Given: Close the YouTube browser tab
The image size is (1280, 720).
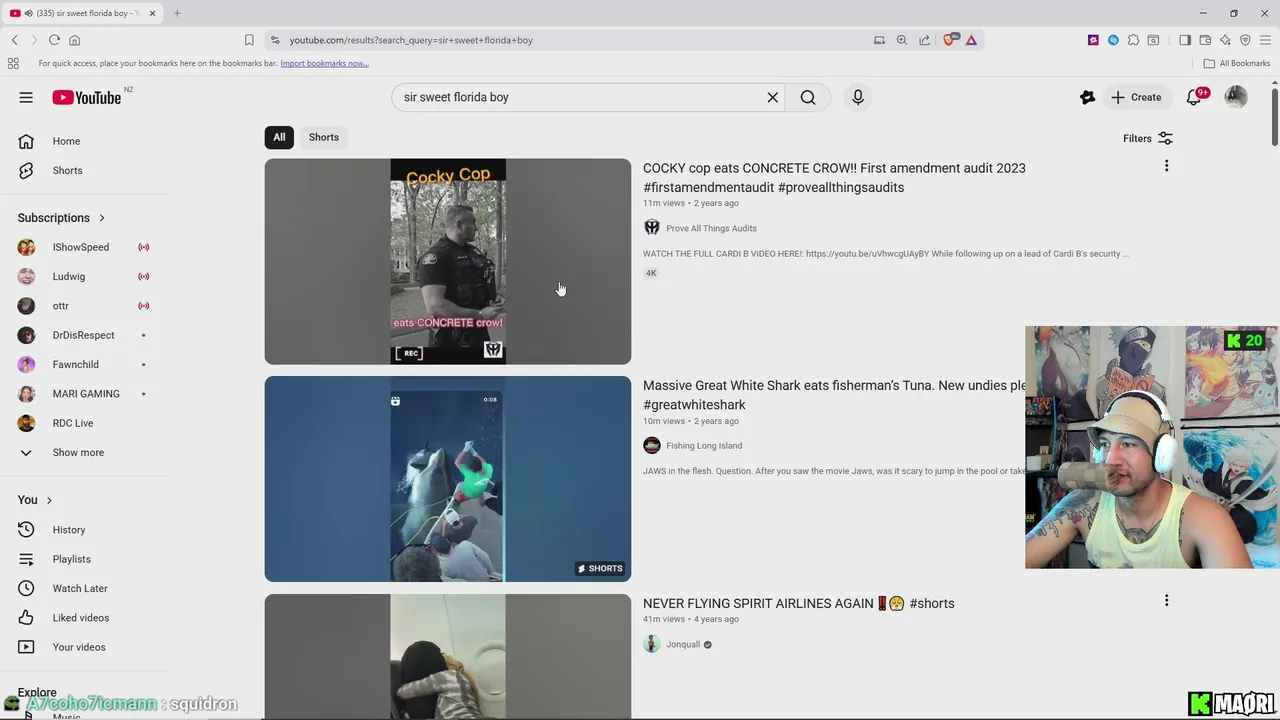Looking at the screenshot, I should coord(152,13).
